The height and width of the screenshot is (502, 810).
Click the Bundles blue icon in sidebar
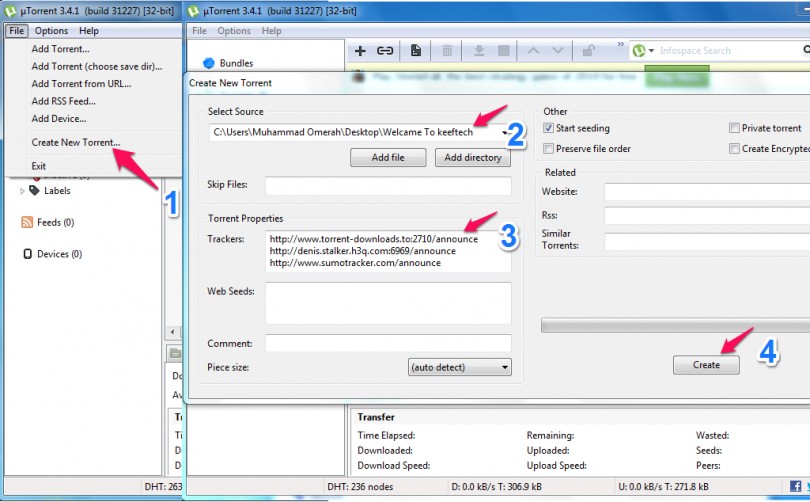point(209,63)
